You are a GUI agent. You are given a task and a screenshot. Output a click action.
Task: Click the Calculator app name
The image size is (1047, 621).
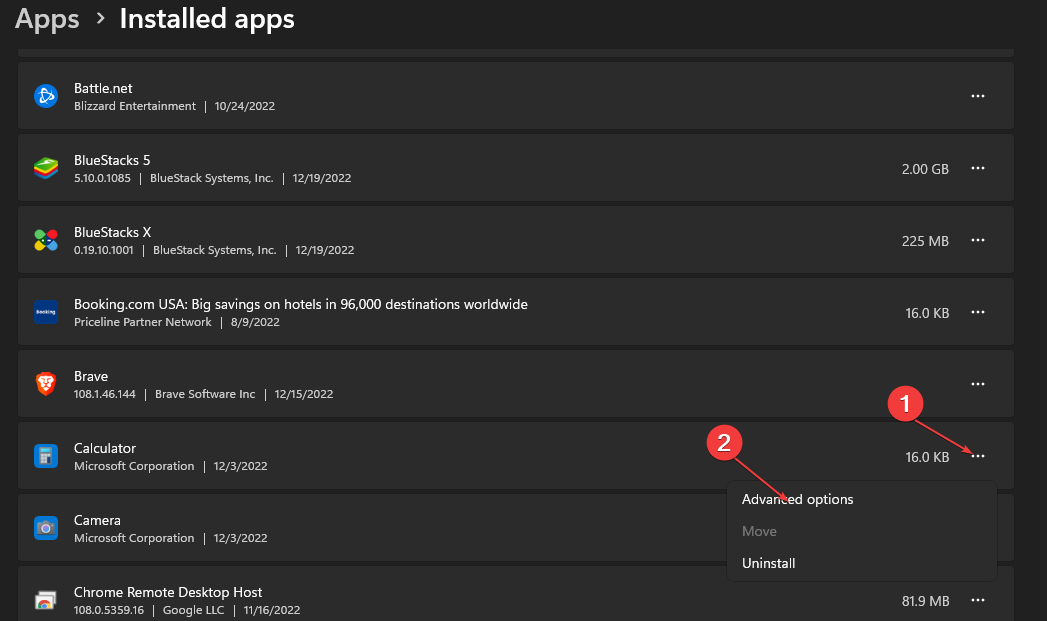tap(105, 449)
